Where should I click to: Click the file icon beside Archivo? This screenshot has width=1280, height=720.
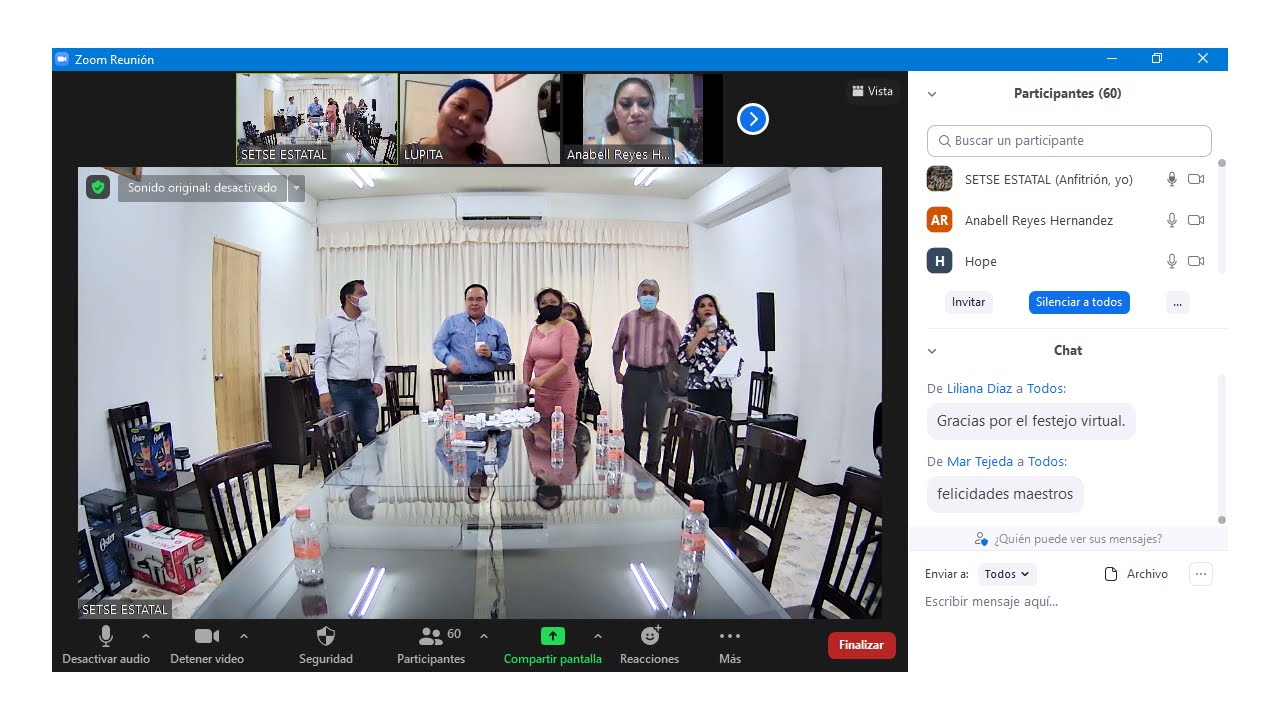click(x=1110, y=574)
